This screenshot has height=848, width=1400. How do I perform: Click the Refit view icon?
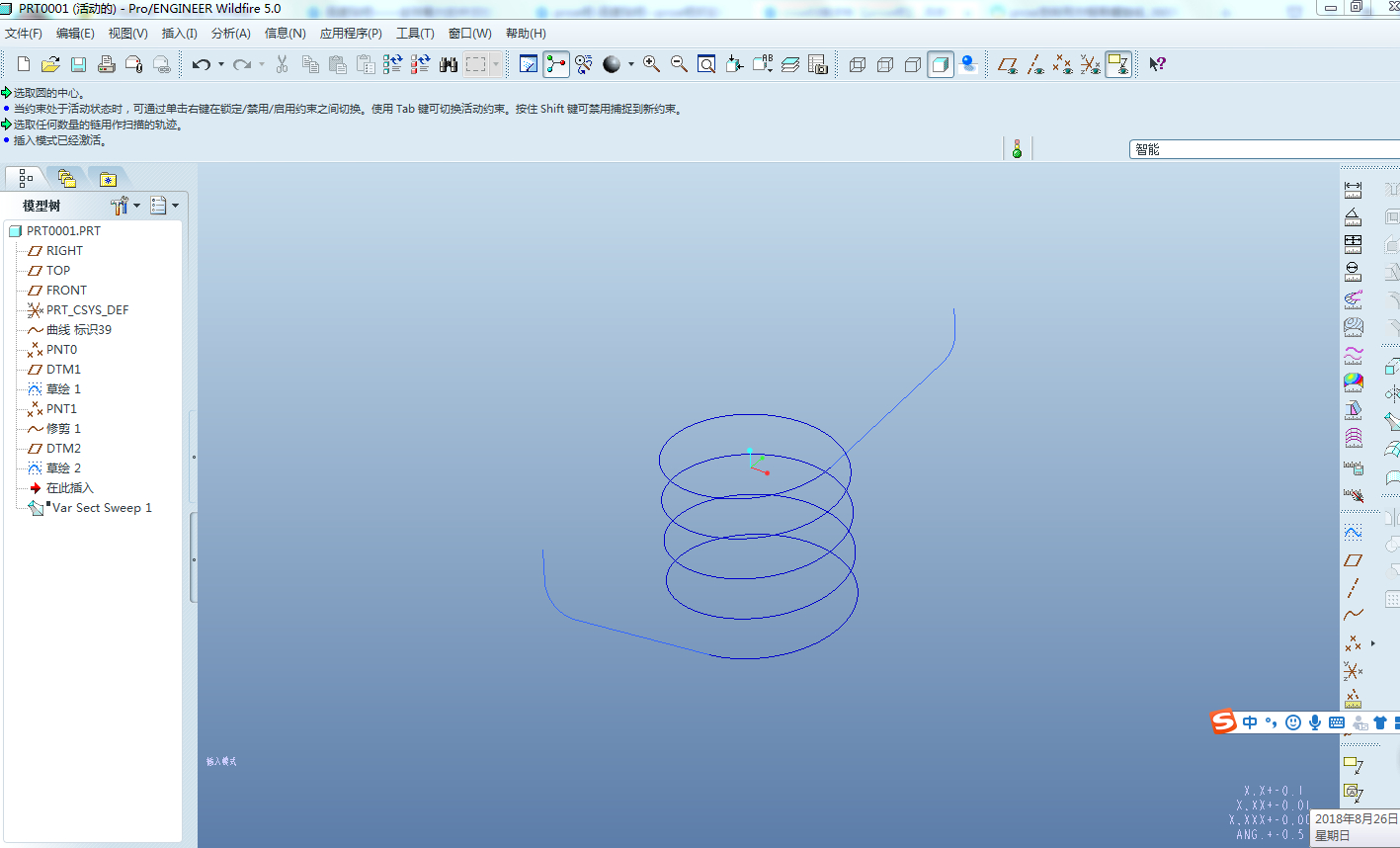(x=706, y=64)
